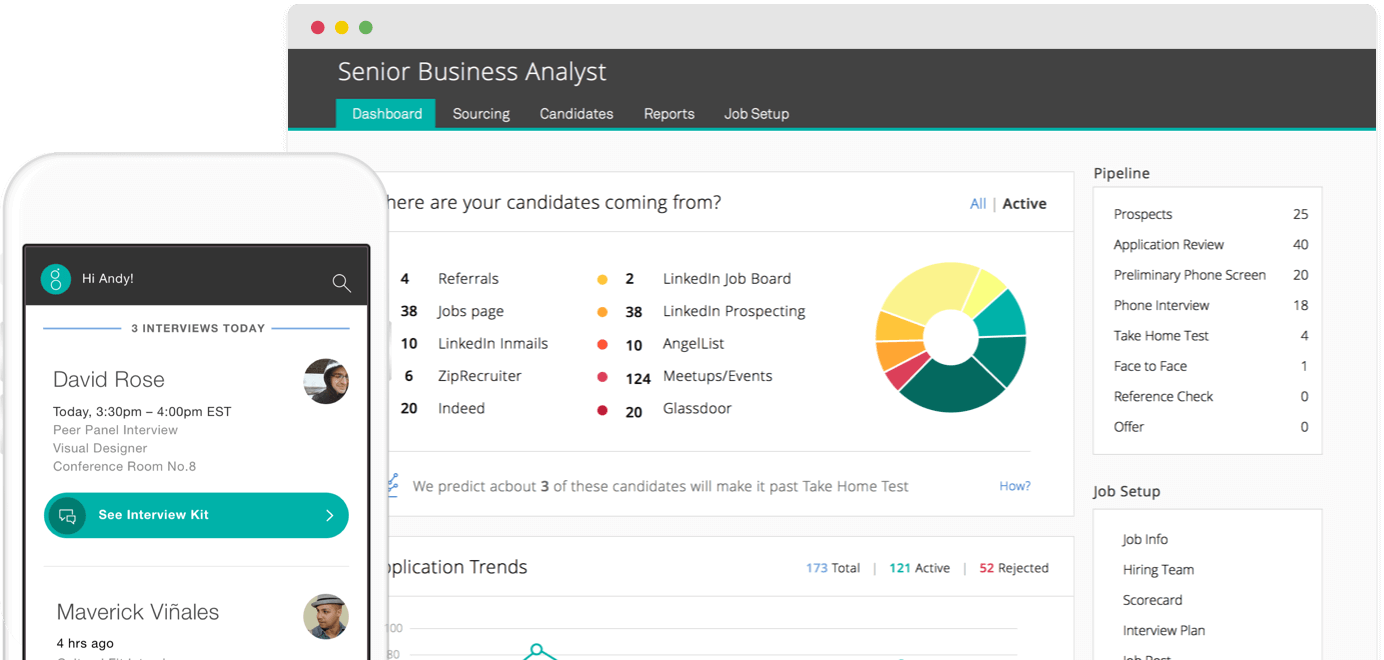The width and height of the screenshot is (1384, 660).
Task: Click the How? prediction link
Action: click(x=1014, y=486)
